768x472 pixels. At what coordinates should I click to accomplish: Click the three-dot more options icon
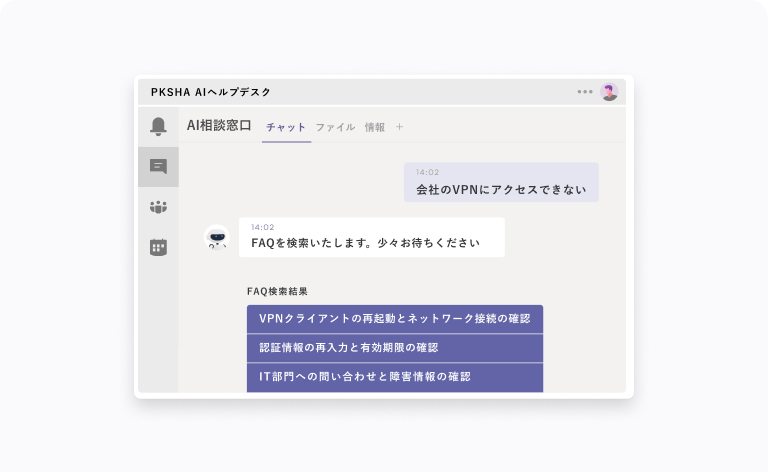coord(585,92)
